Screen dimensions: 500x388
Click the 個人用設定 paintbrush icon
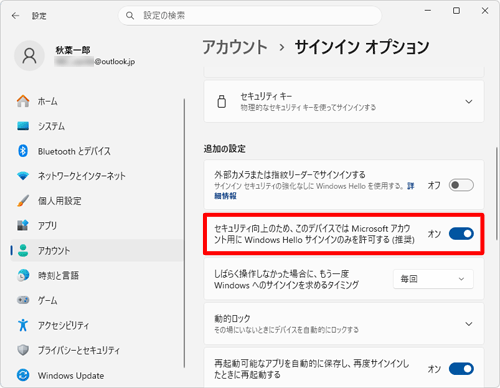coord(23,201)
